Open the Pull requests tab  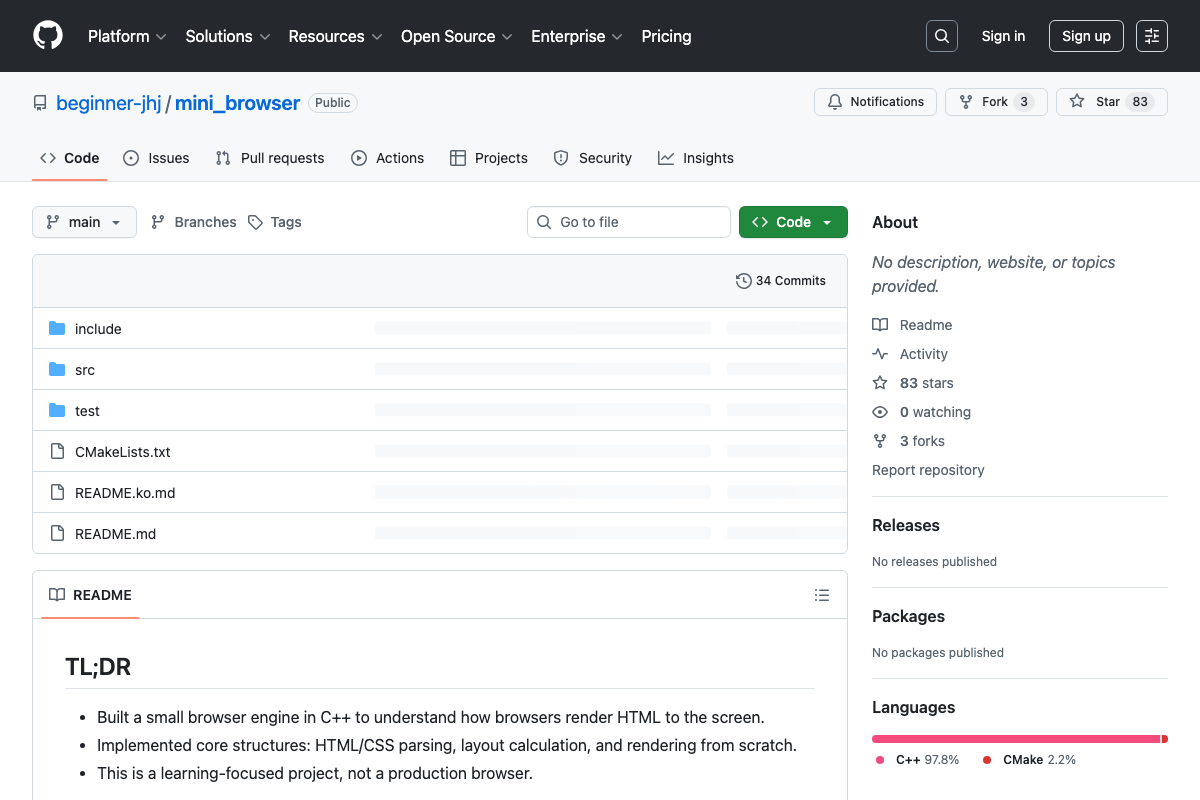pos(270,158)
